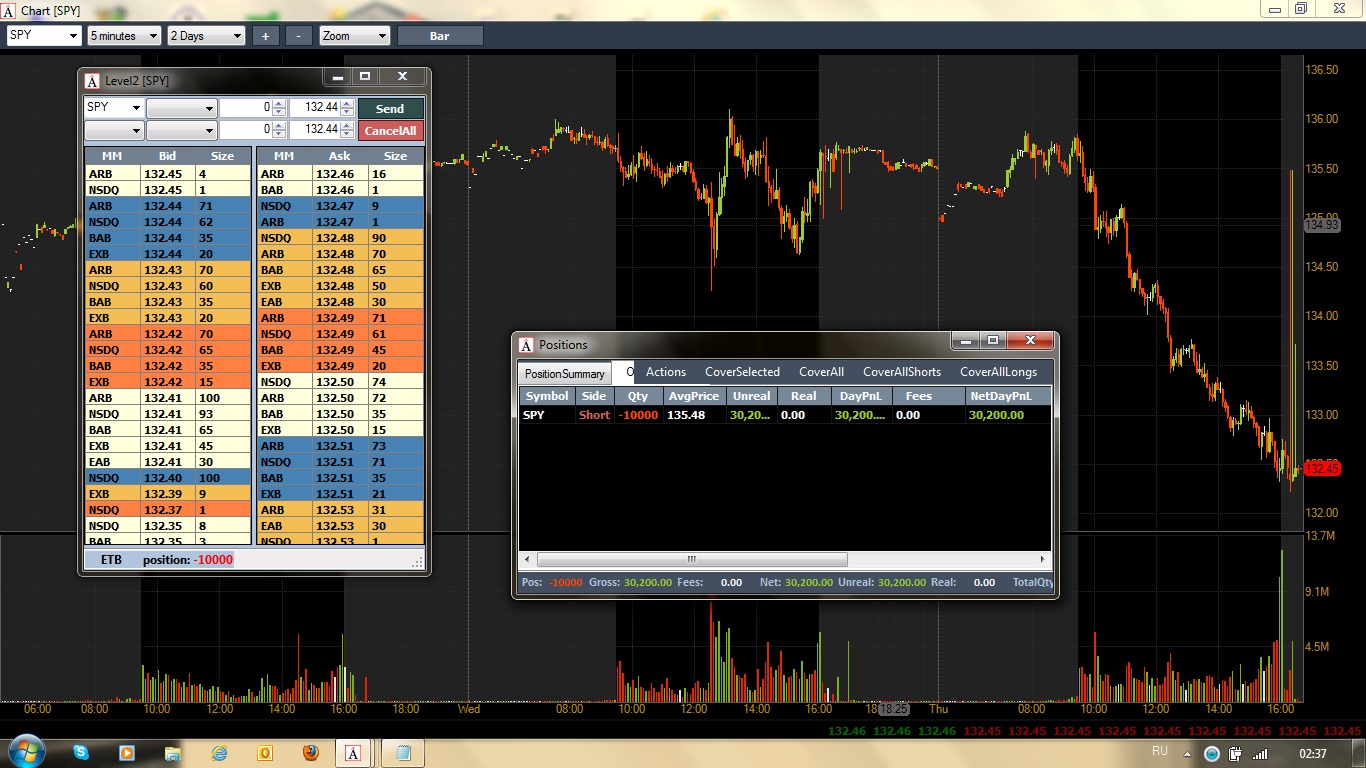The height and width of the screenshot is (768, 1366).
Task: Click CoverSelected in Positions toolbar
Action: (x=742, y=372)
